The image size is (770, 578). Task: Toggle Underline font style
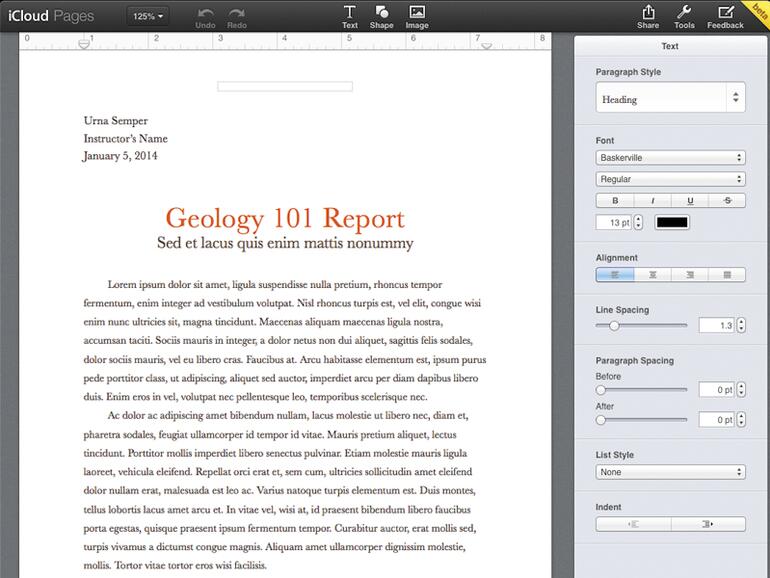[x=690, y=201]
